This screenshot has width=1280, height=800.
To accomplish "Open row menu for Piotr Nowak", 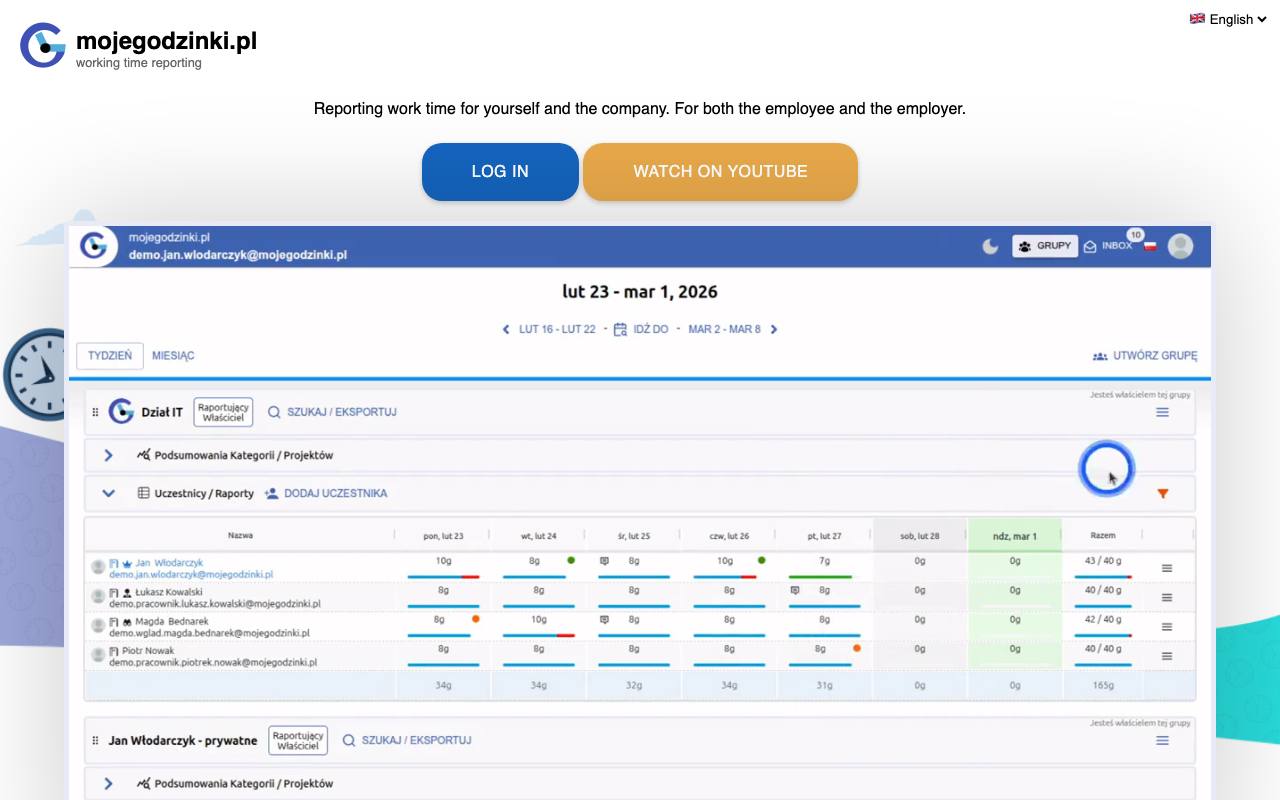I will pyautogui.click(x=1166, y=656).
